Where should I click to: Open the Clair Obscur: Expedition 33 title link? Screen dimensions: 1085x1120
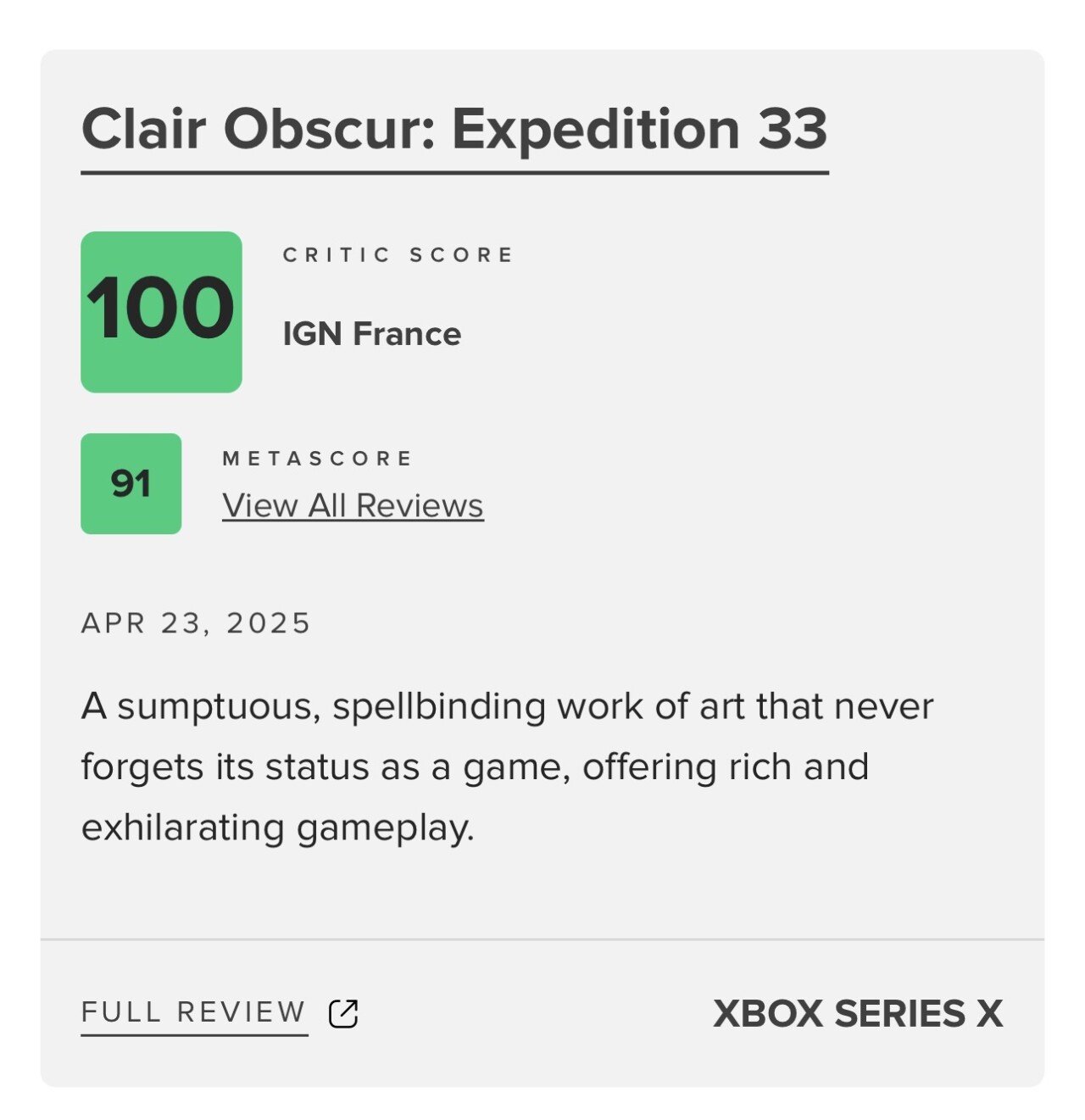tap(454, 130)
